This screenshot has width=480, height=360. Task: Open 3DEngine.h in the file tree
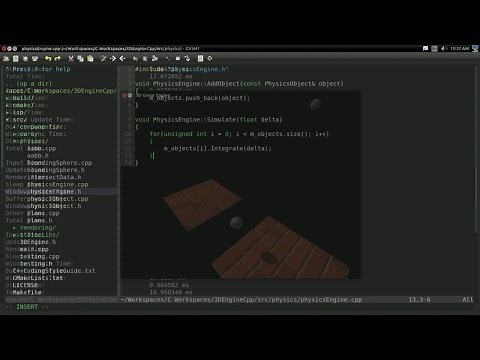point(38,242)
